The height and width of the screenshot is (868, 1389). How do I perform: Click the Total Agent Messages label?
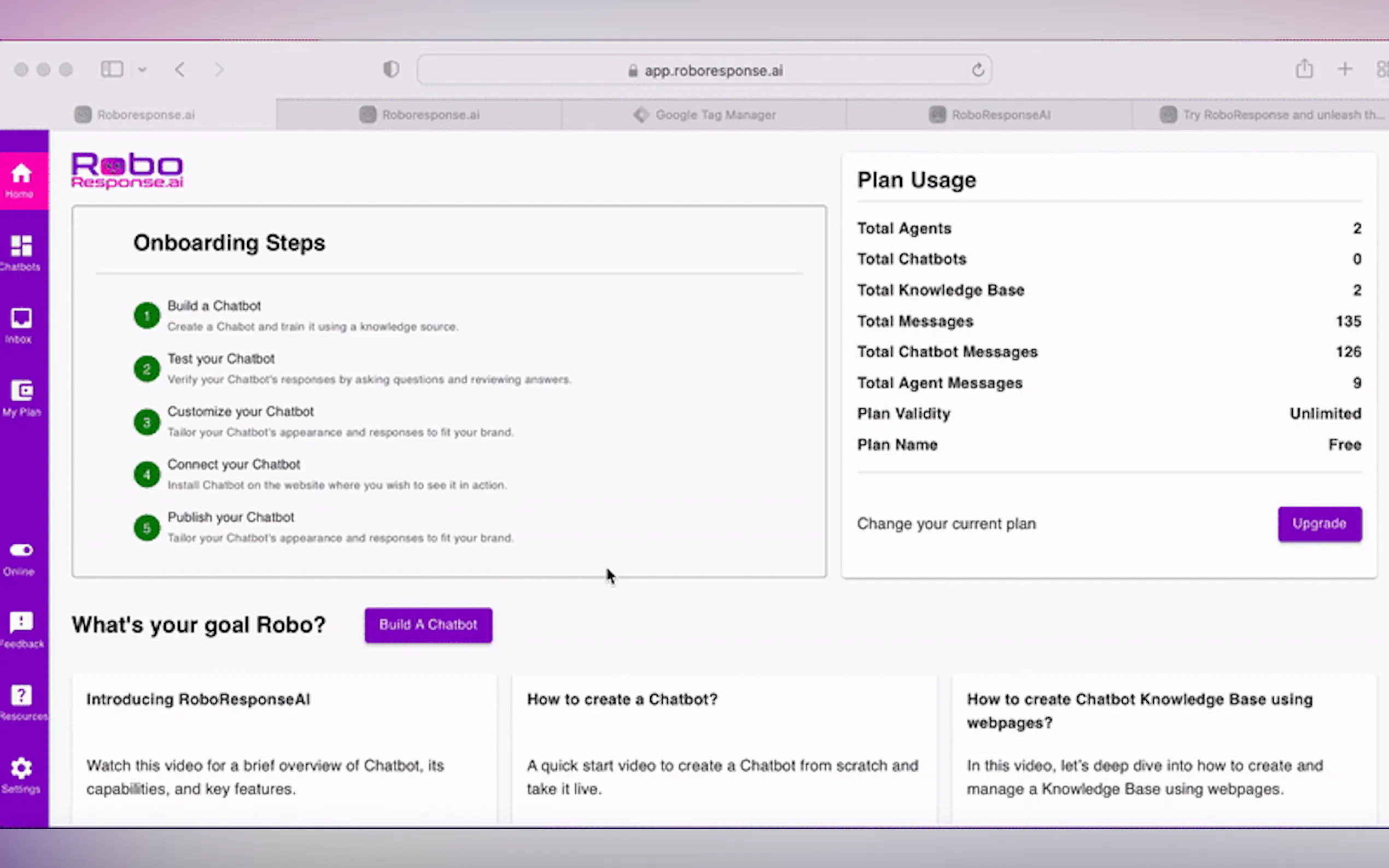pos(940,383)
